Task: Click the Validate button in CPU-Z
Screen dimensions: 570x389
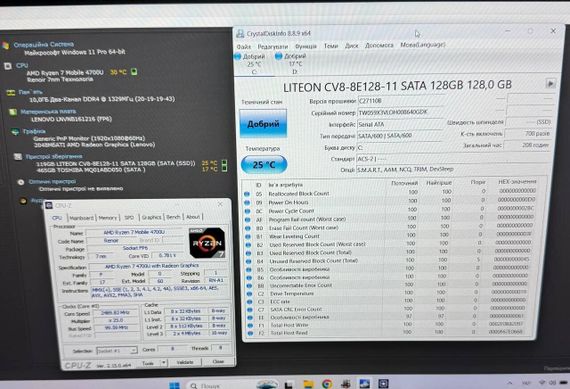Action: tap(185, 362)
